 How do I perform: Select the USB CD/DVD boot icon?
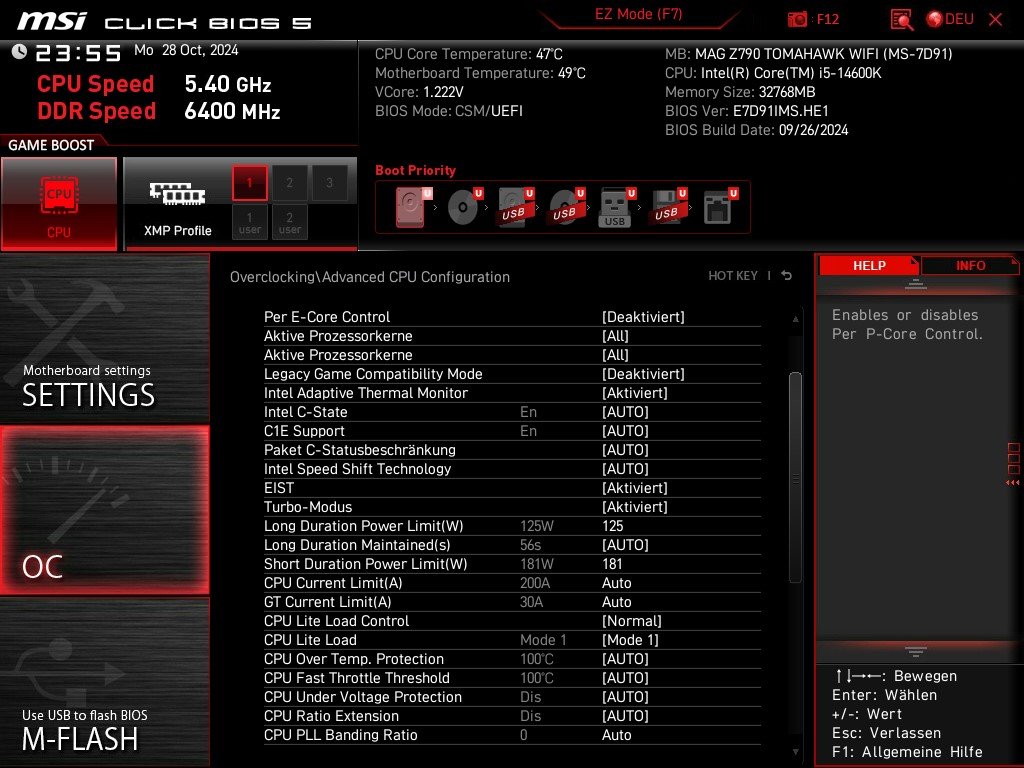tap(566, 207)
